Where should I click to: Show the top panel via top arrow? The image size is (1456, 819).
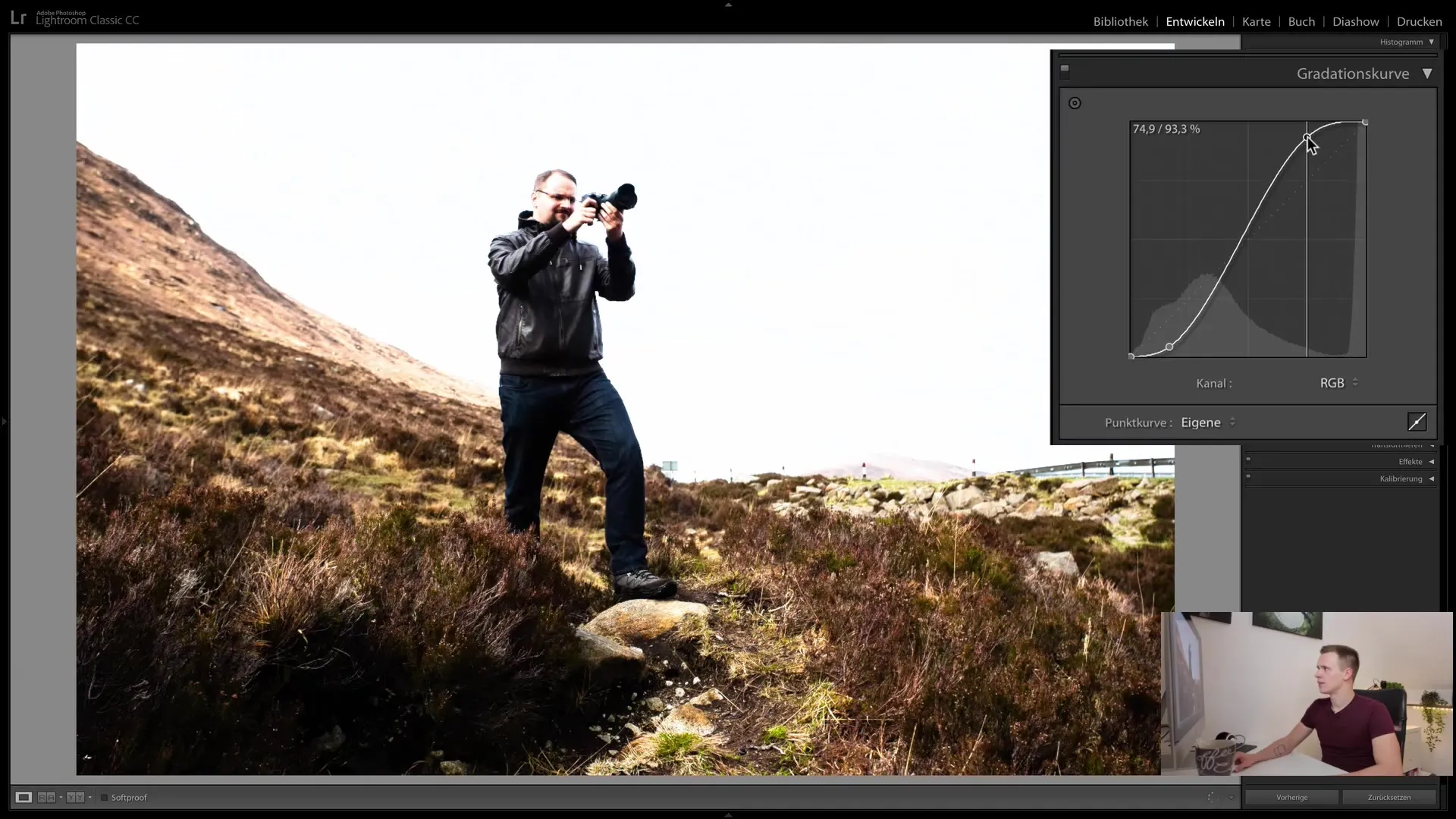pos(728,5)
